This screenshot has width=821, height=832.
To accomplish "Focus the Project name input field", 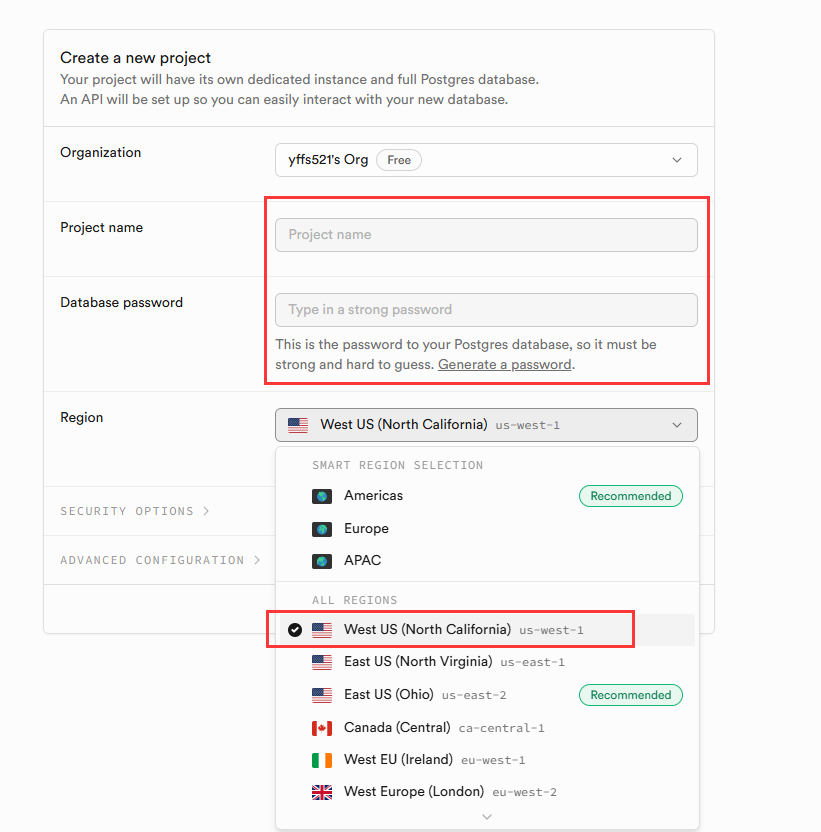I will [x=486, y=235].
